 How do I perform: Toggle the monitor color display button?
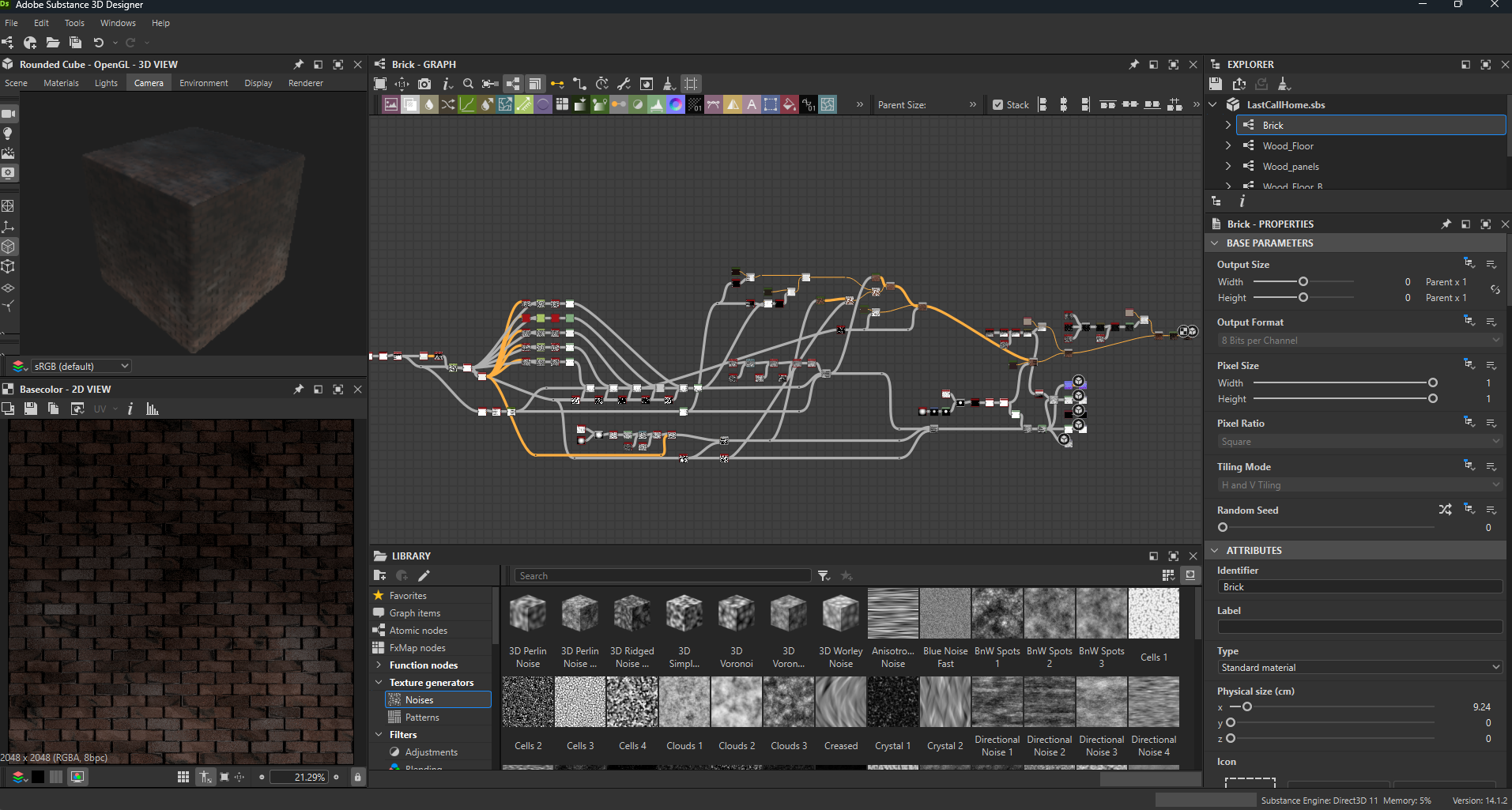point(77,777)
